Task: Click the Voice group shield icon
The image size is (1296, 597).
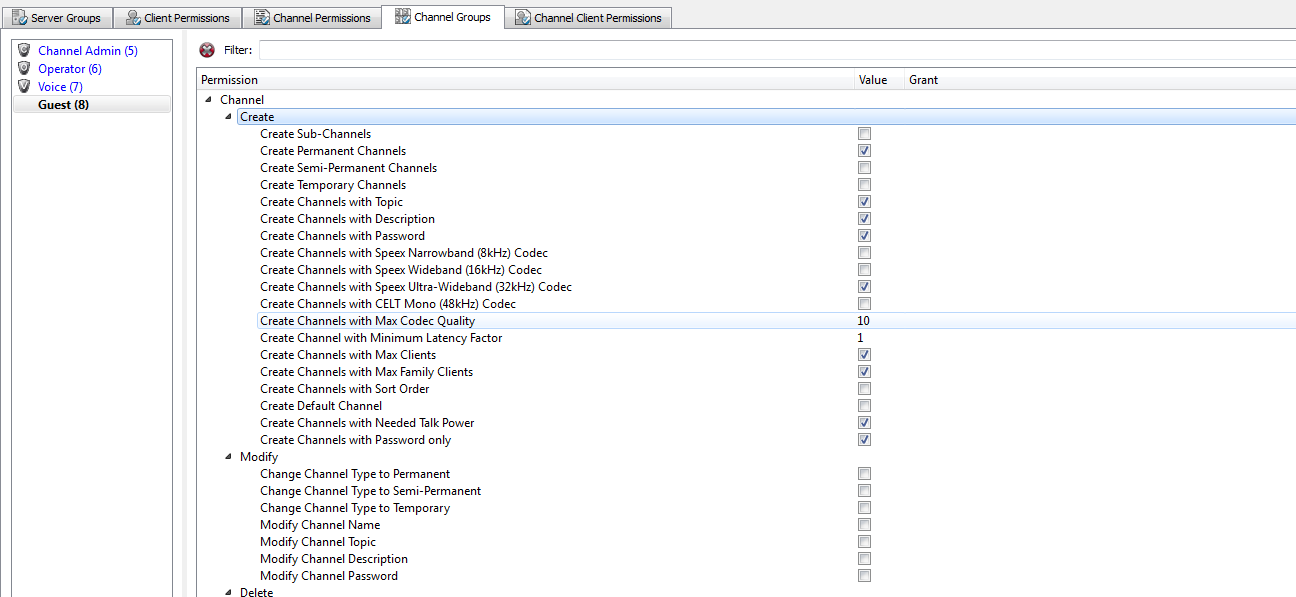Action: click(x=25, y=86)
